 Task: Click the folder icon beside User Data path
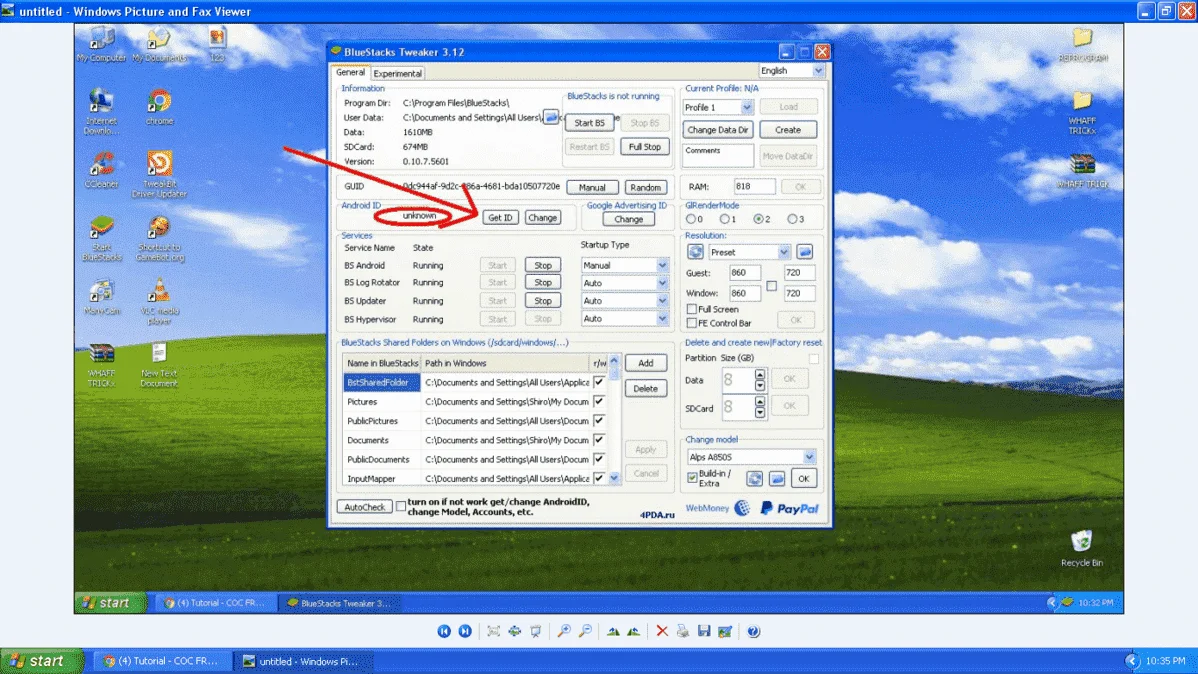pos(551,117)
